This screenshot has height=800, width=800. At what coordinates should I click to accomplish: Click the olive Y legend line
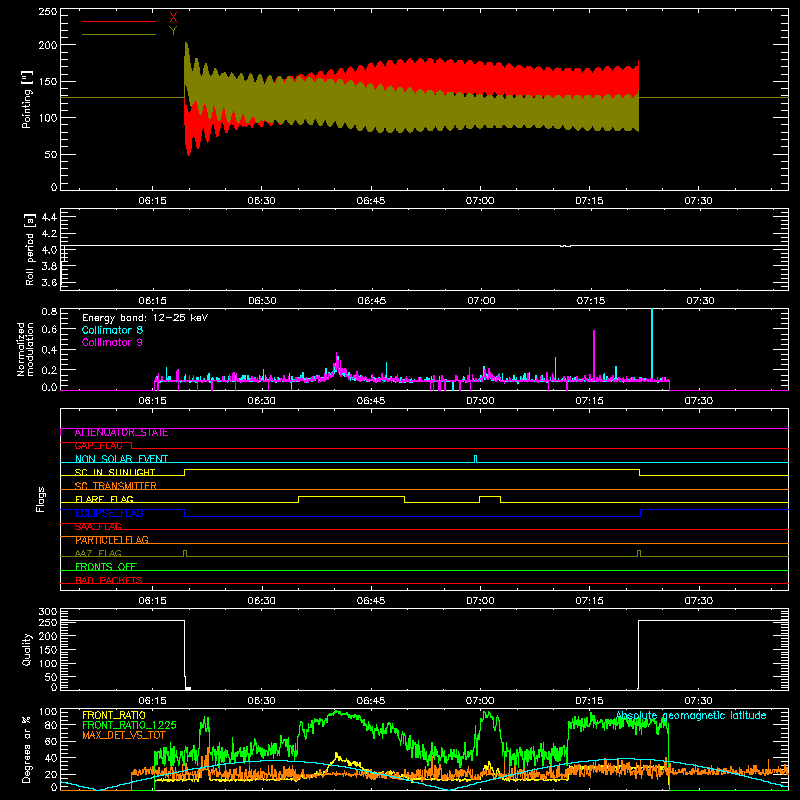pyautogui.click(x=119, y=34)
